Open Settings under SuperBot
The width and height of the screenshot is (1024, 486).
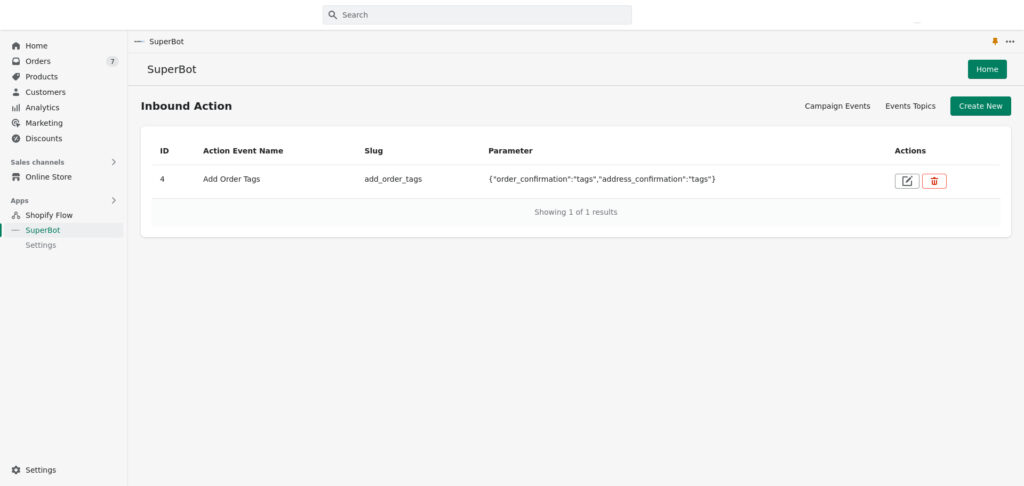(40, 245)
